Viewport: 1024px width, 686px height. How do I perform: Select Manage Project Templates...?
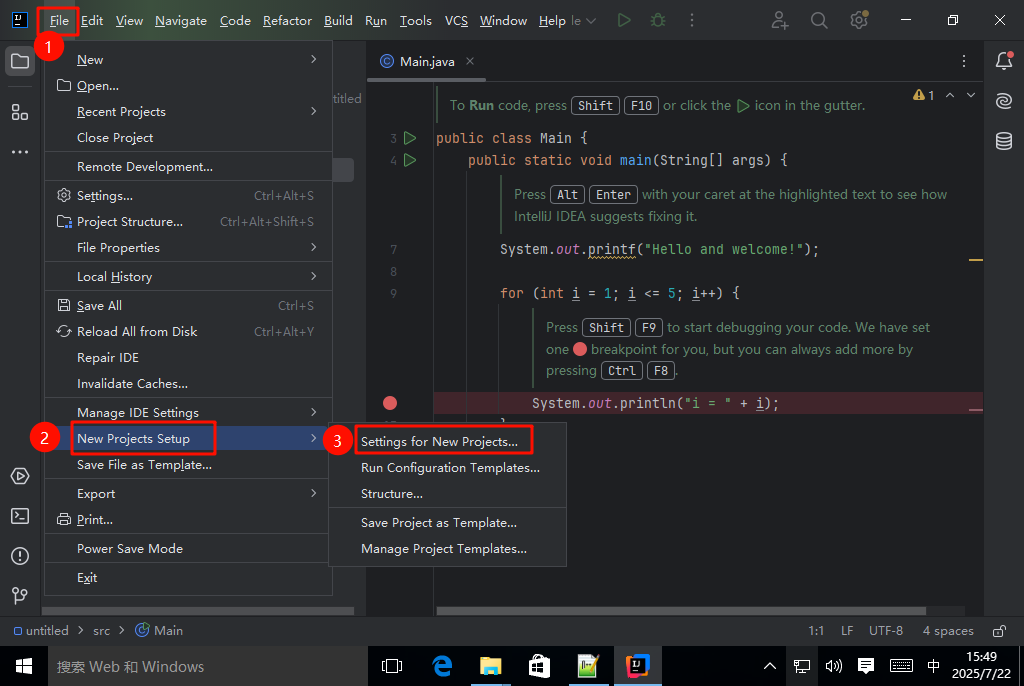(x=447, y=549)
